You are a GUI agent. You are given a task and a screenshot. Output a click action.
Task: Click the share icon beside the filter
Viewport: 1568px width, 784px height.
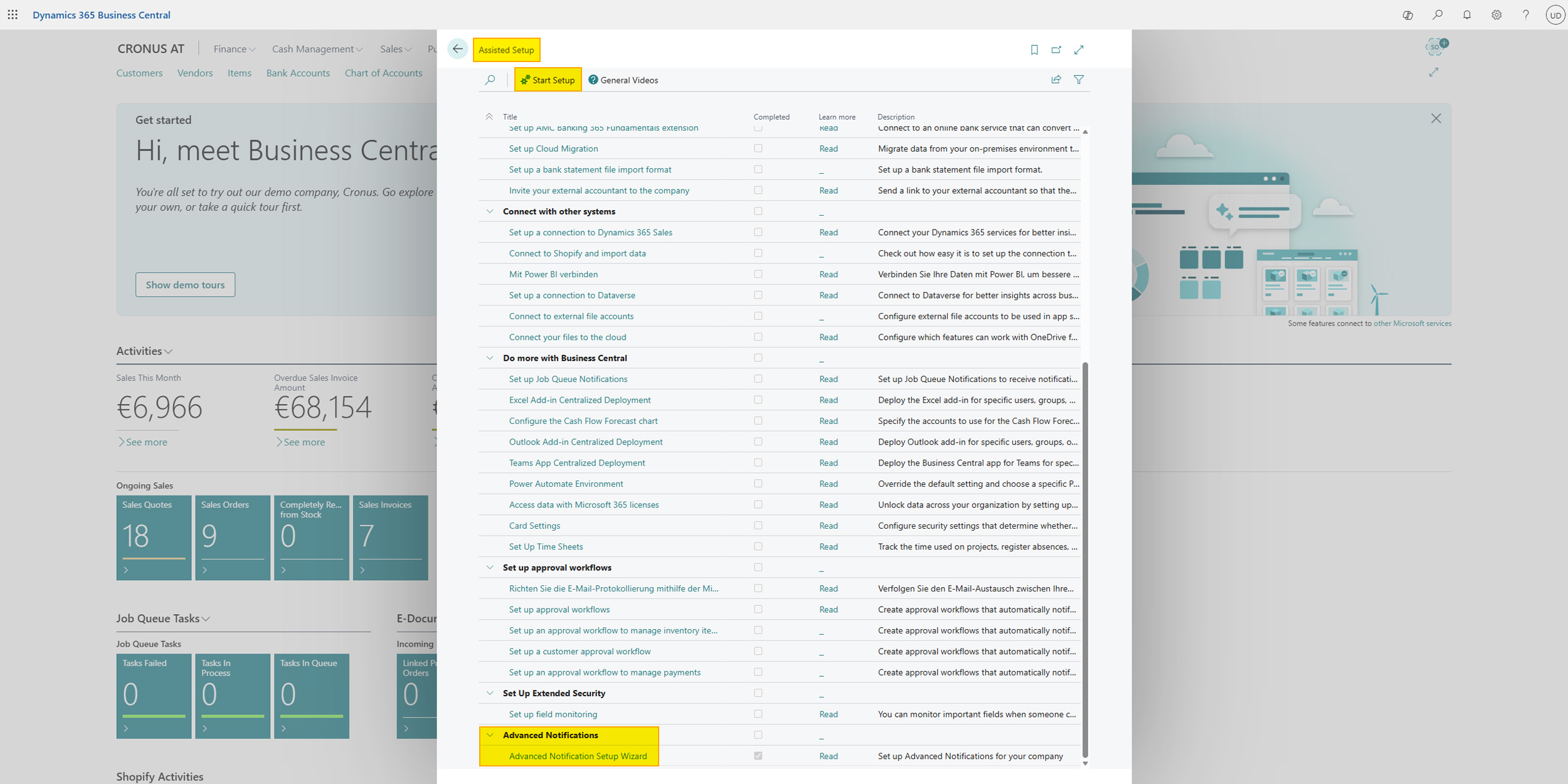click(1056, 80)
